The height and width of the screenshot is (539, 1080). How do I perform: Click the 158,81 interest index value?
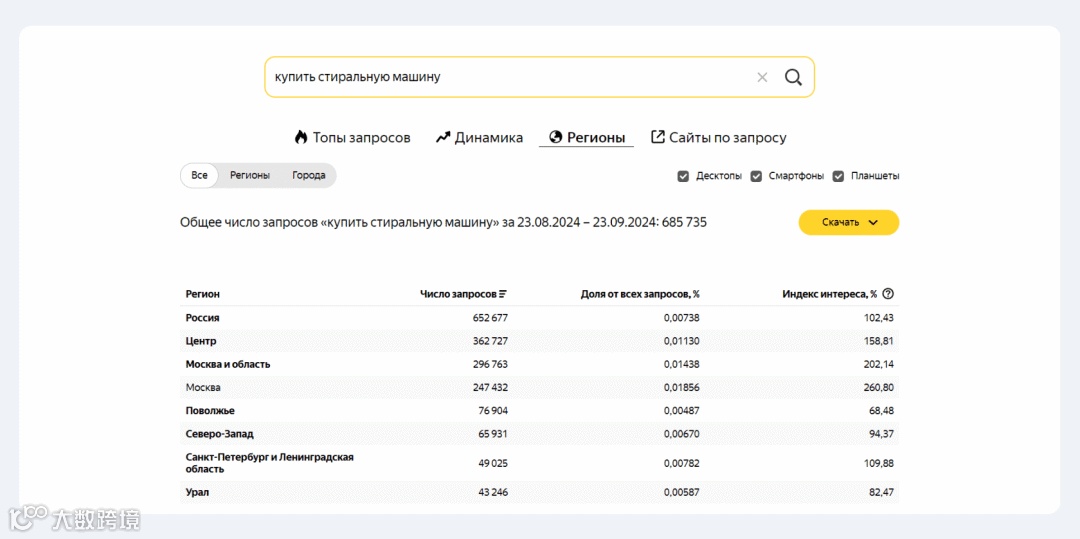point(879,341)
